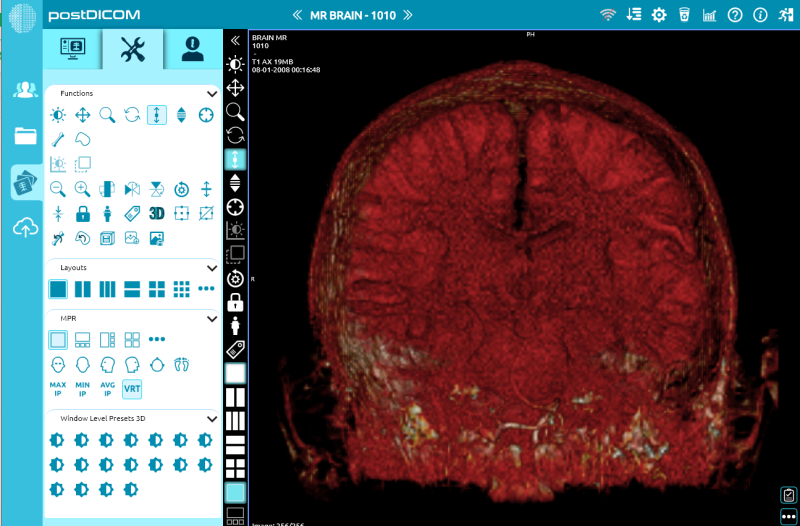Click the magnifier Zoom tool in Functions
The width and height of the screenshot is (800, 526).
click(x=108, y=115)
